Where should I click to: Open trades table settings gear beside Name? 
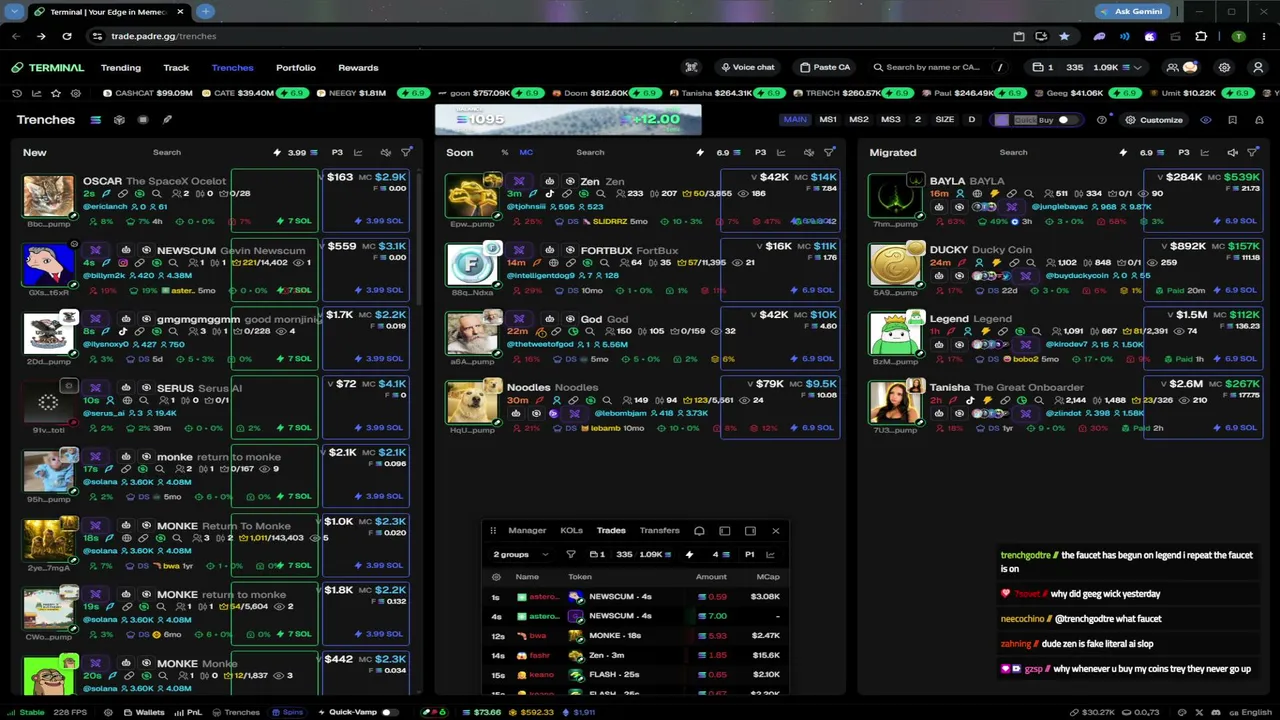pyautogui.click(x=496, y=577)
